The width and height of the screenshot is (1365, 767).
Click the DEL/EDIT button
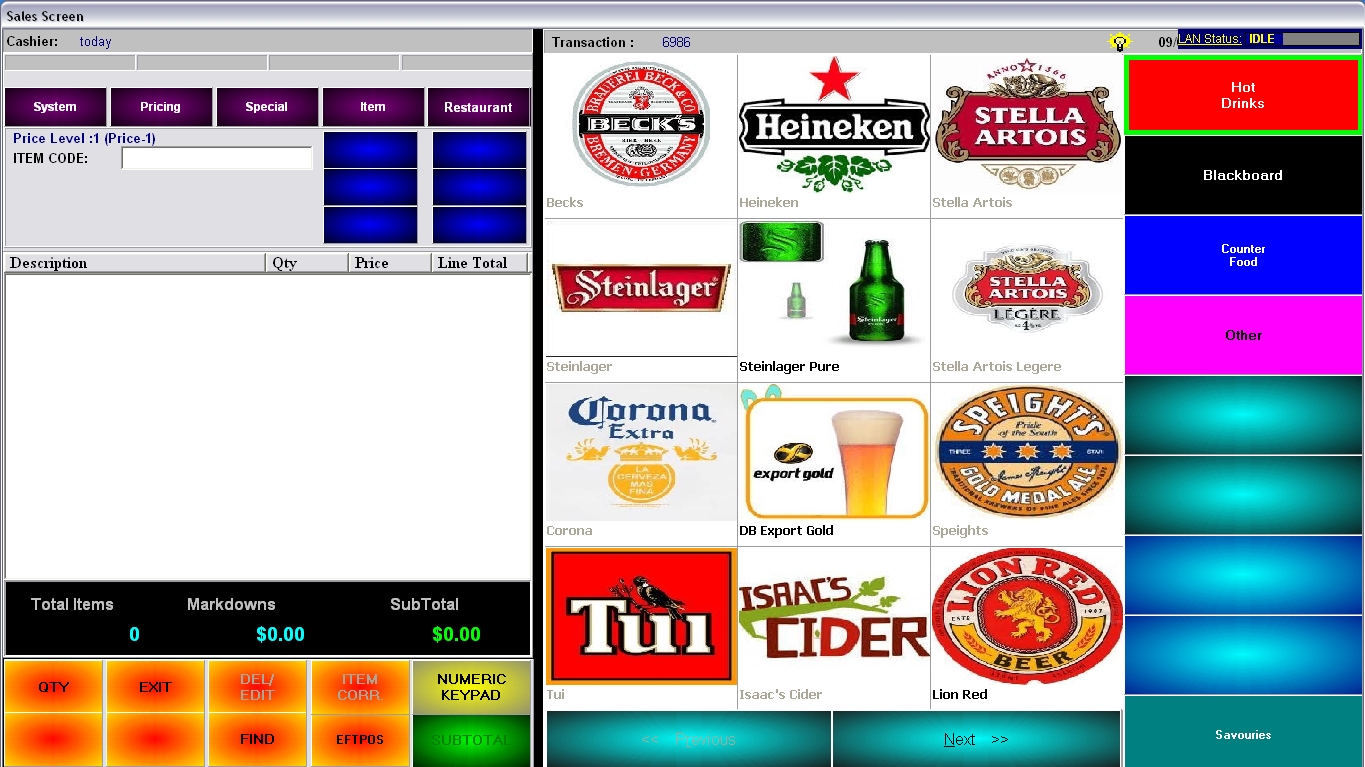[x=257, y=686]
